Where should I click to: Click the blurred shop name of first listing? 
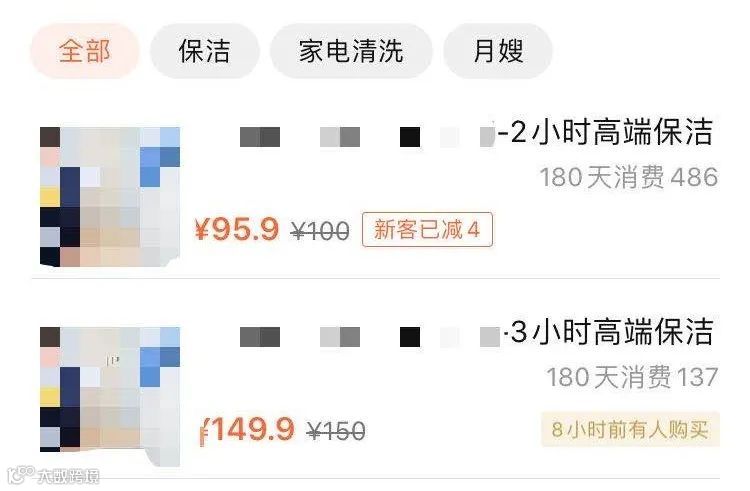tap(367, 137)
